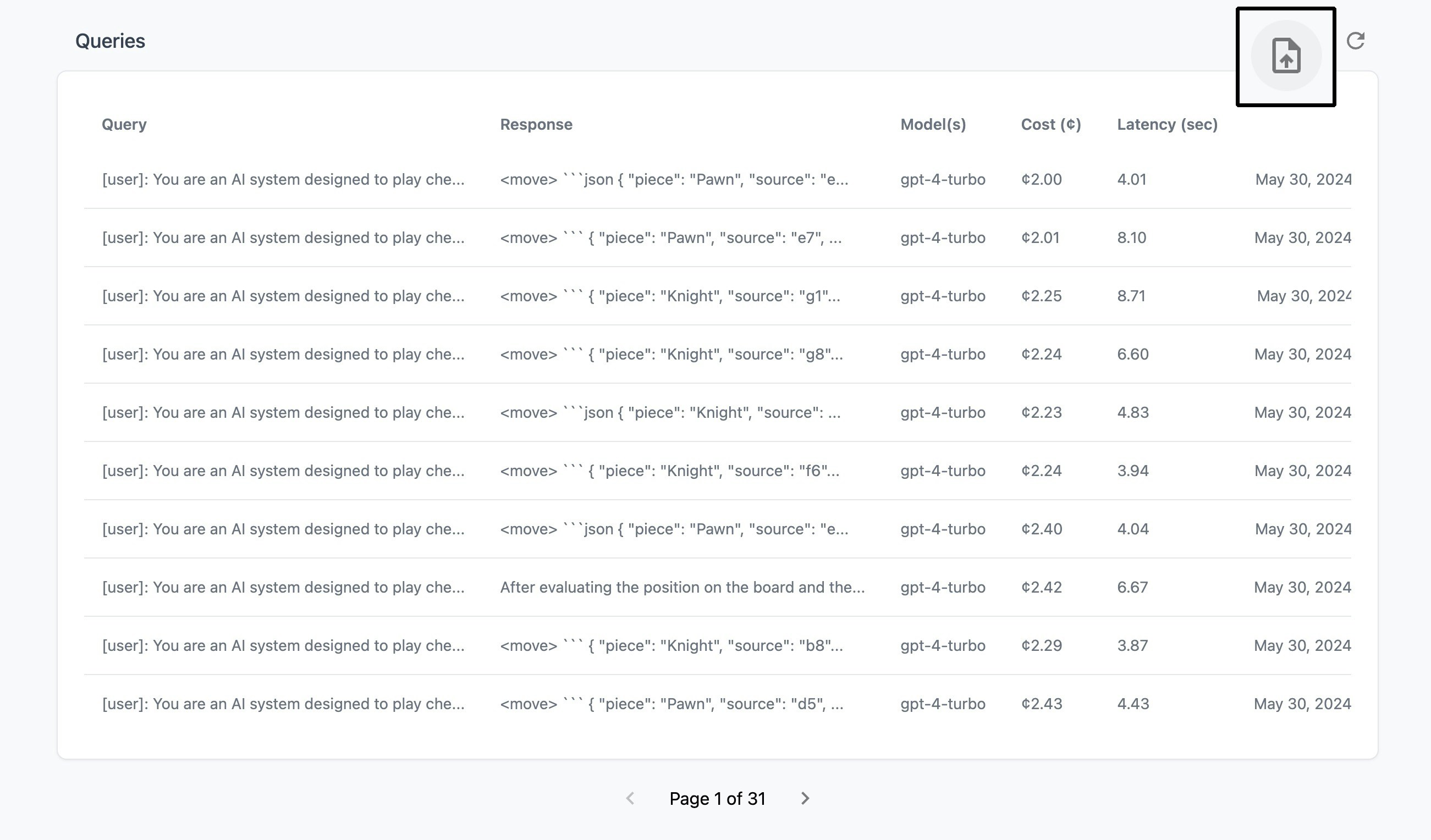Viewport: 1431px width, 840px height.
Task: Click the Page 1 of 31 label
Action: [717, 799]
